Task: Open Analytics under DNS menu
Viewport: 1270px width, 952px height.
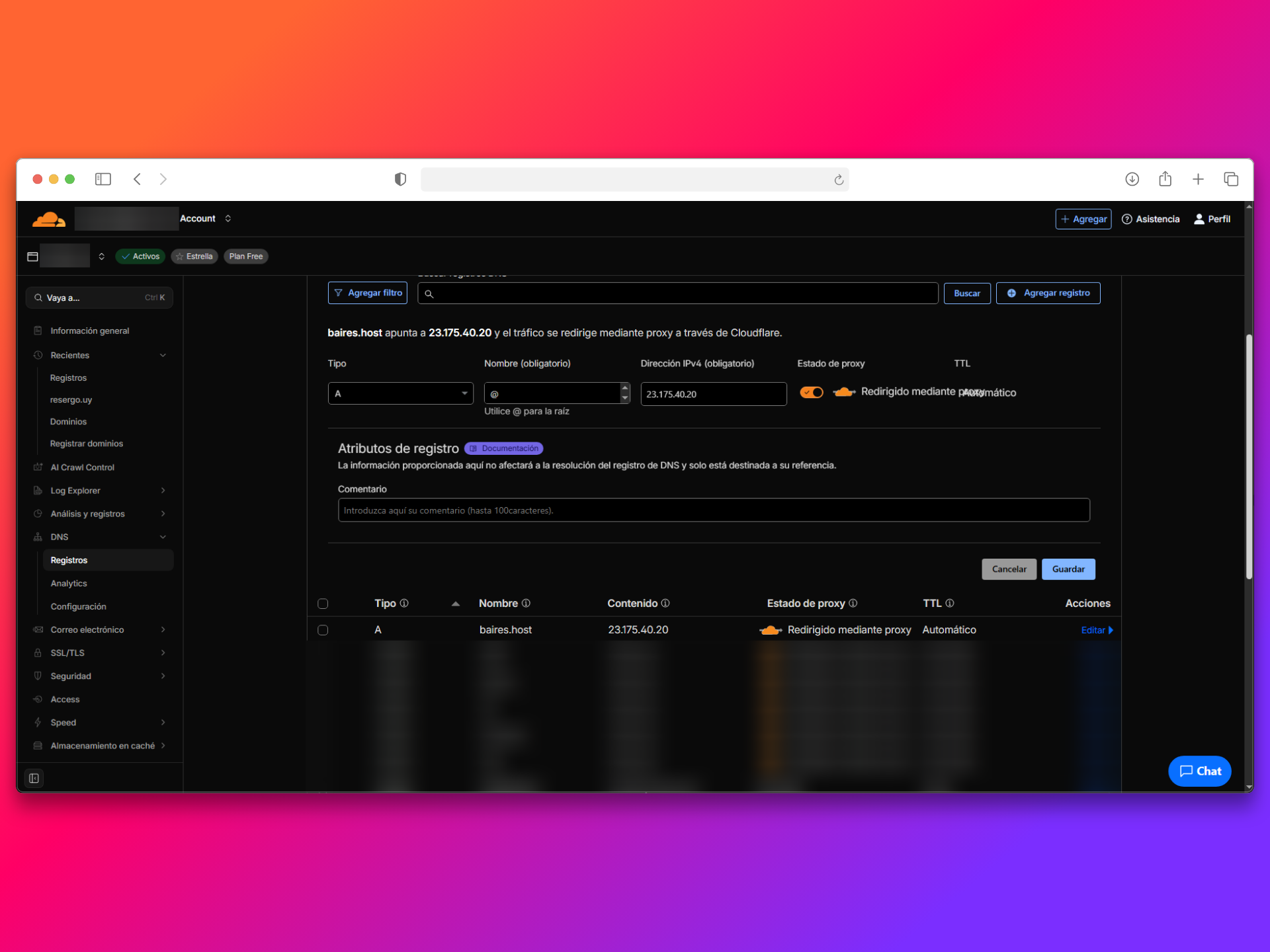Action: (x=69, y=583)
